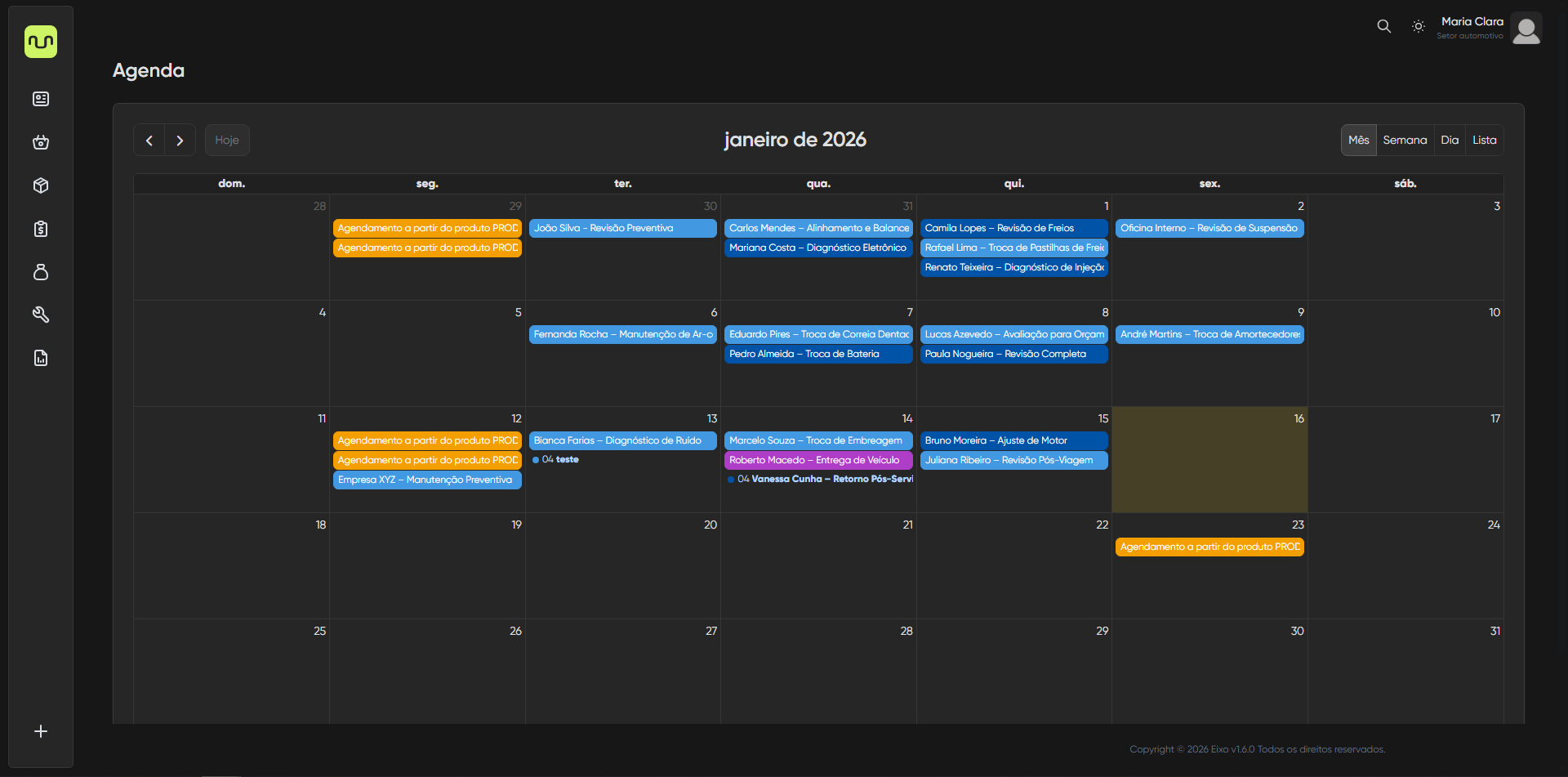Screen dimensions: 1568x777
Task: Go to next month arrow
Action: tap(180, 141)
